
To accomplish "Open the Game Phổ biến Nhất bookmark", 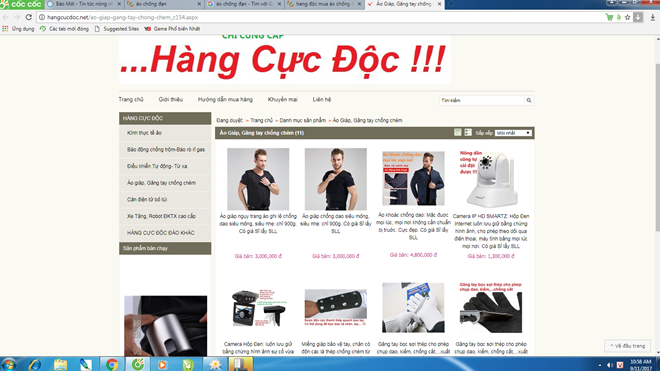I will coord(172,29).
